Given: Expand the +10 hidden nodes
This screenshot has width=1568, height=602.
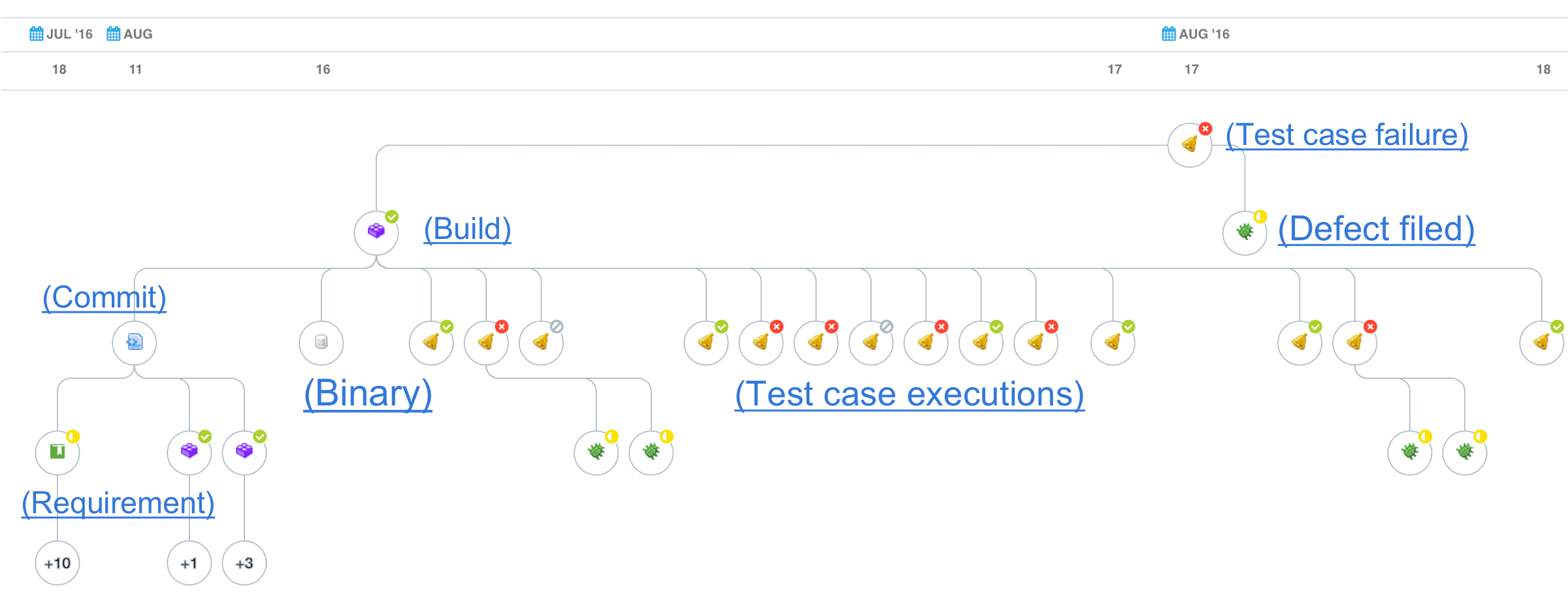Looking at the screenshot, I should pyautogui.click(x=57, y=563).
